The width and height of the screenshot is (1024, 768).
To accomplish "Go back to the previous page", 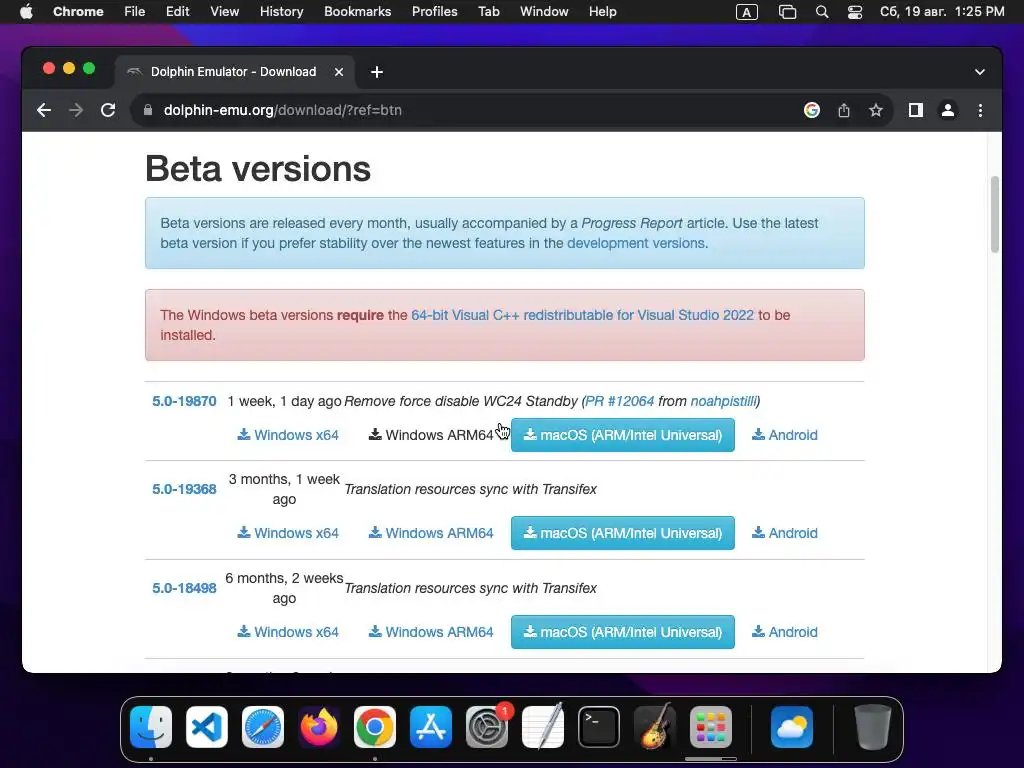I will (44, 110).
